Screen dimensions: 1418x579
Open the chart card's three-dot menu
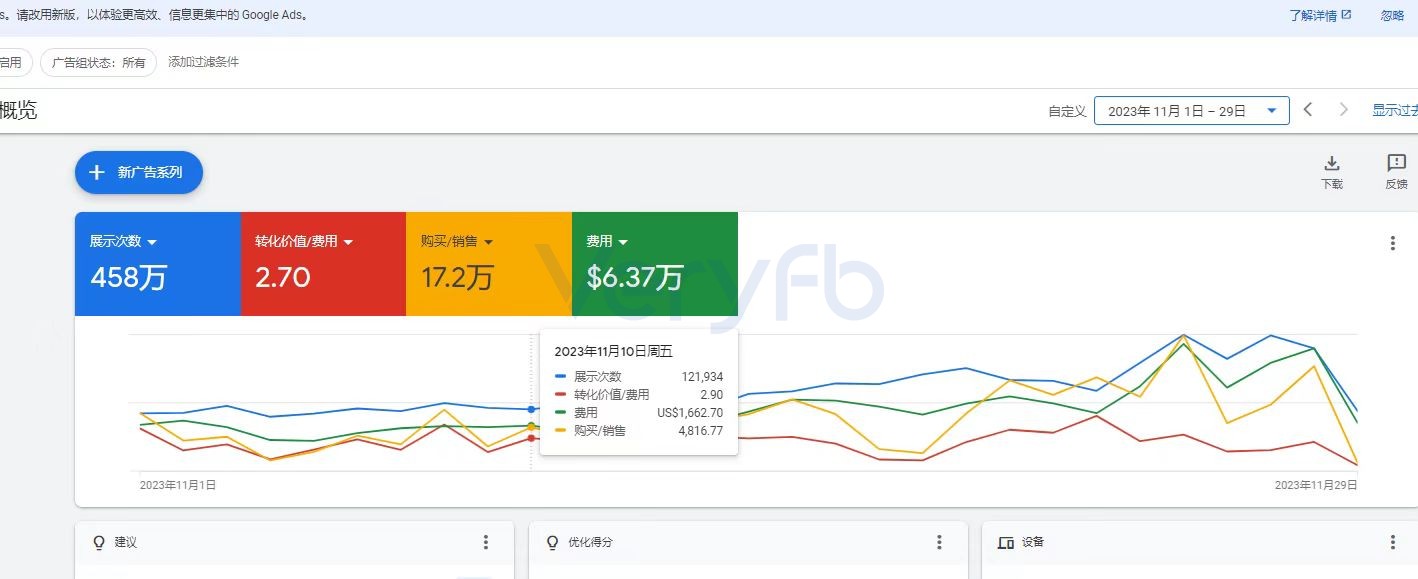(1392, 243)
